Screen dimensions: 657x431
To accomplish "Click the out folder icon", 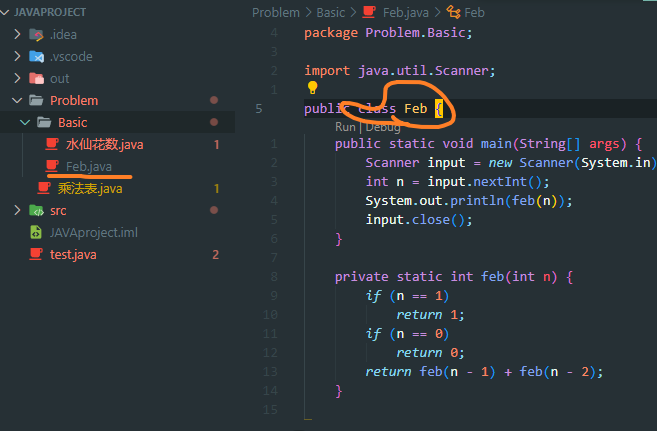I will (x=37, y=79).
